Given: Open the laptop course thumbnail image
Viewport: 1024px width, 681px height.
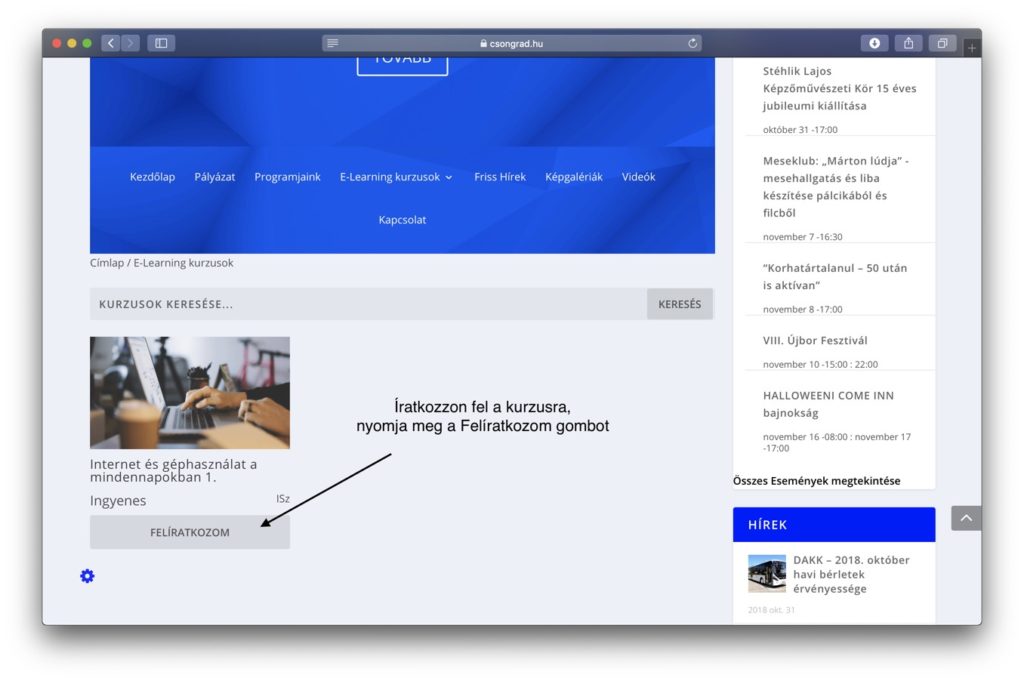Looking at the screenshot, I should [190, 392].
